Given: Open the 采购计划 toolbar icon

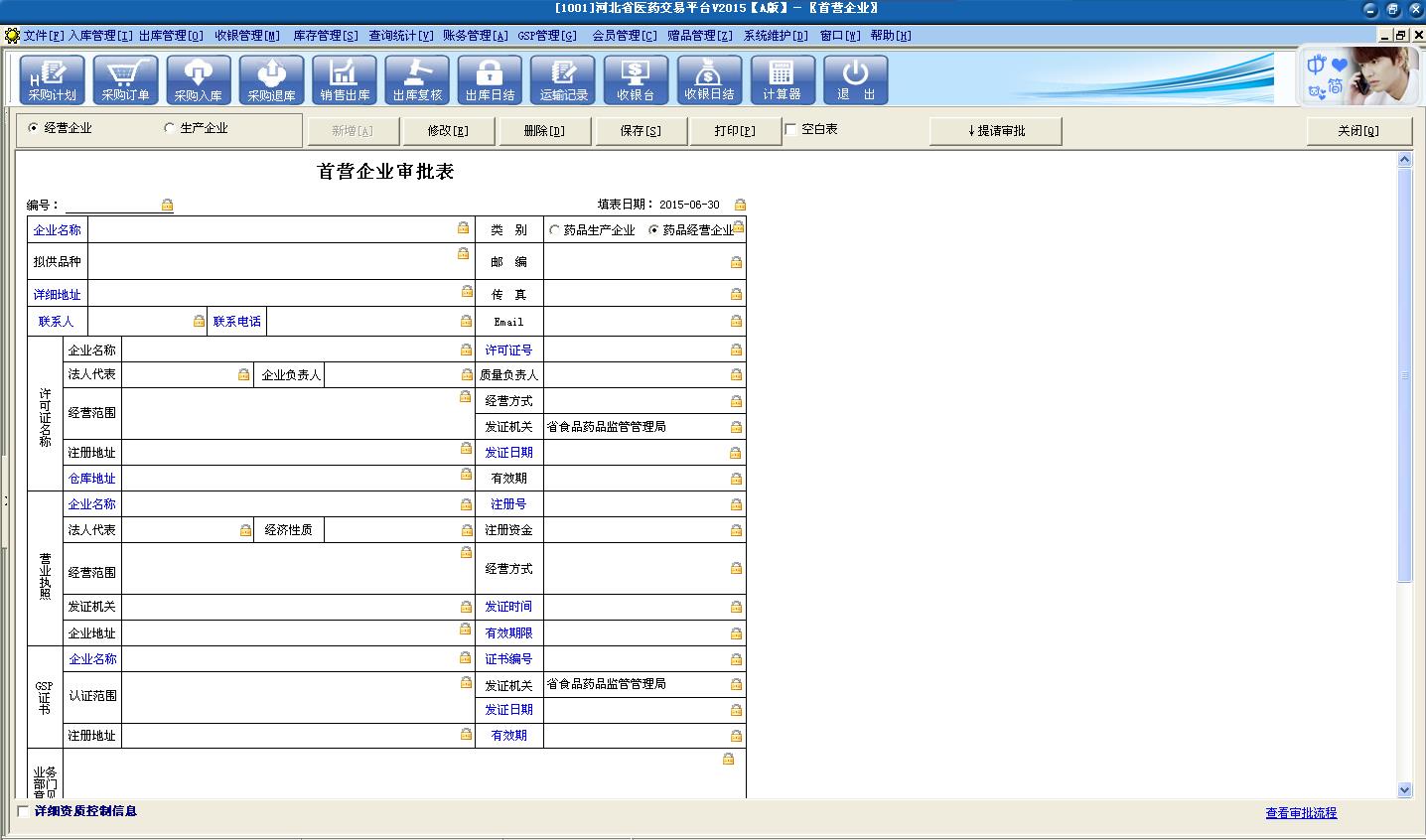Looking at the screenshot, I should point(52,79).
